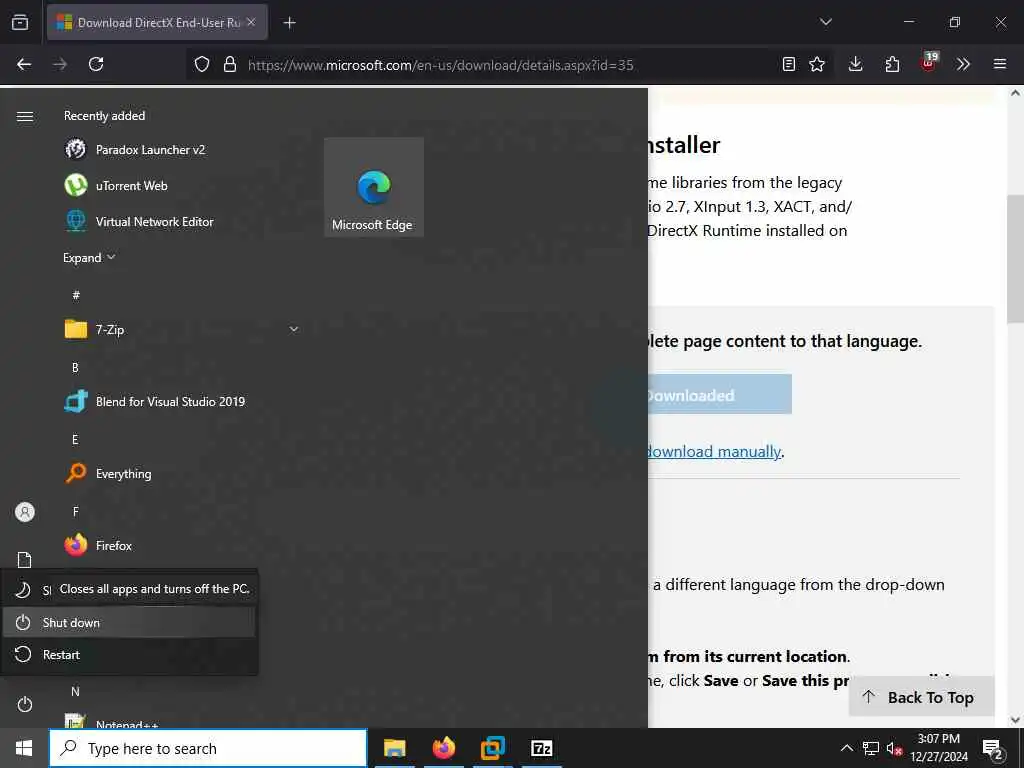Click the Power icon in Start sidebar

[x=25, y=704]
